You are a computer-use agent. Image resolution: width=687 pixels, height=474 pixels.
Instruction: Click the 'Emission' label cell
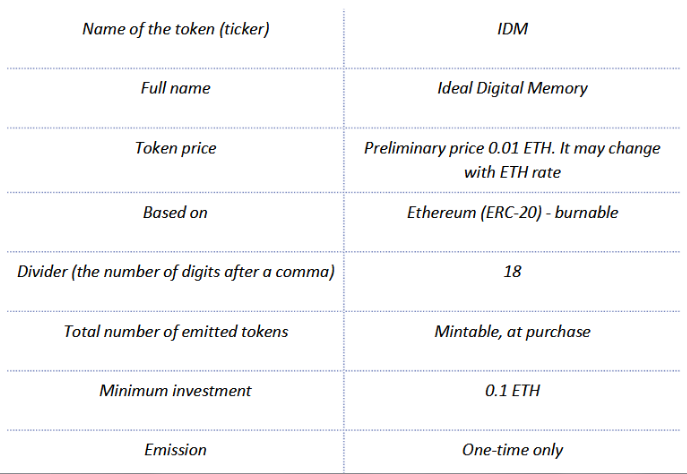[176, 450]
